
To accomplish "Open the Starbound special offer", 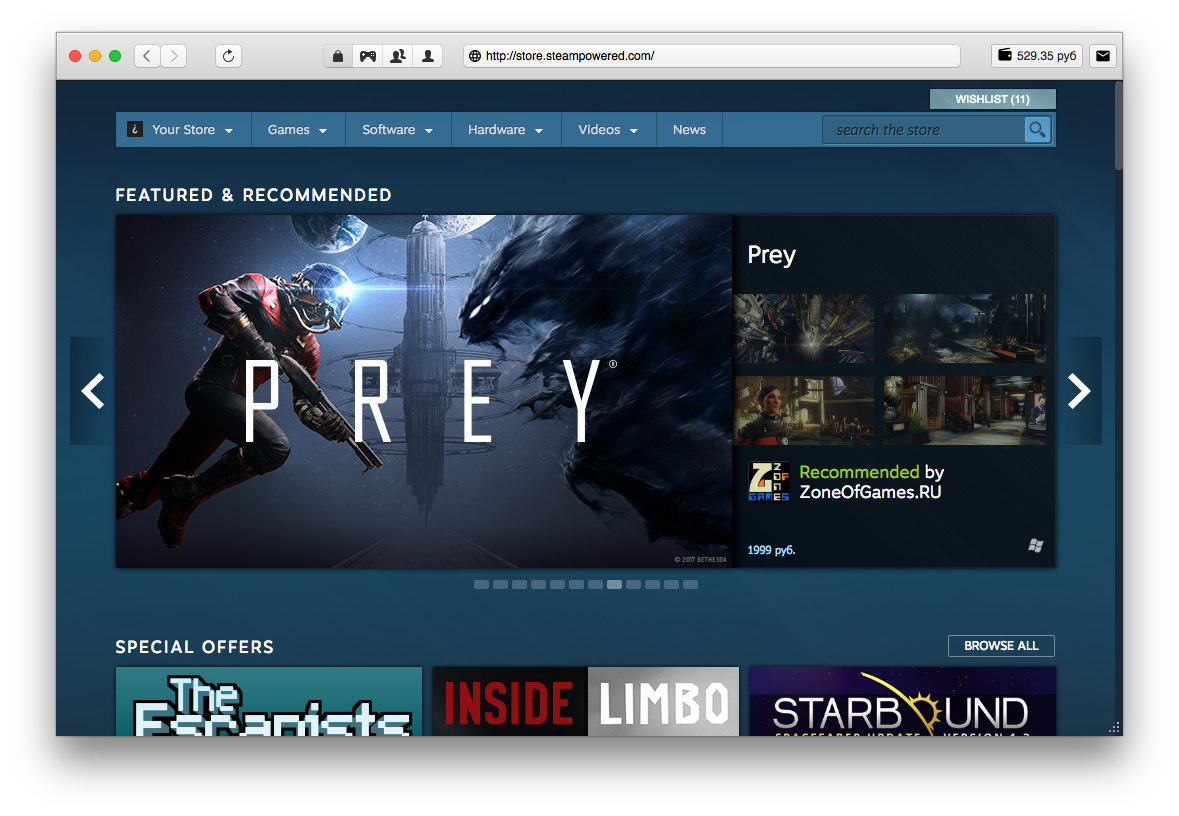I will pos(902,701).
